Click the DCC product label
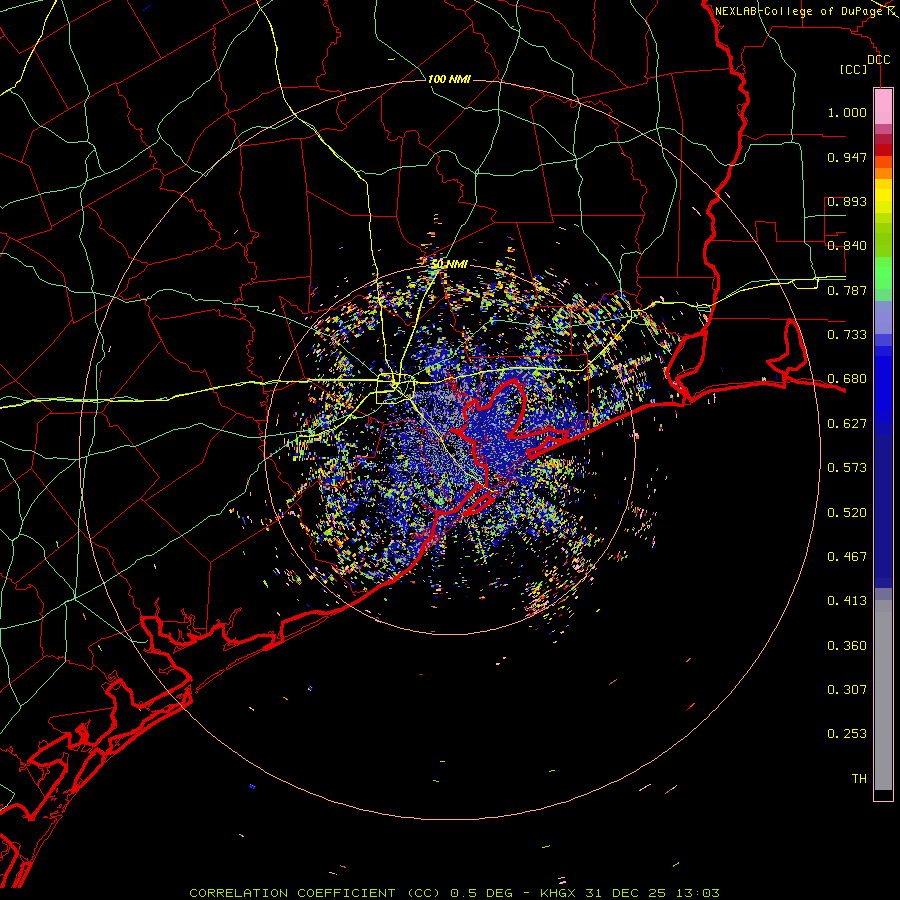 coord(878,60)
